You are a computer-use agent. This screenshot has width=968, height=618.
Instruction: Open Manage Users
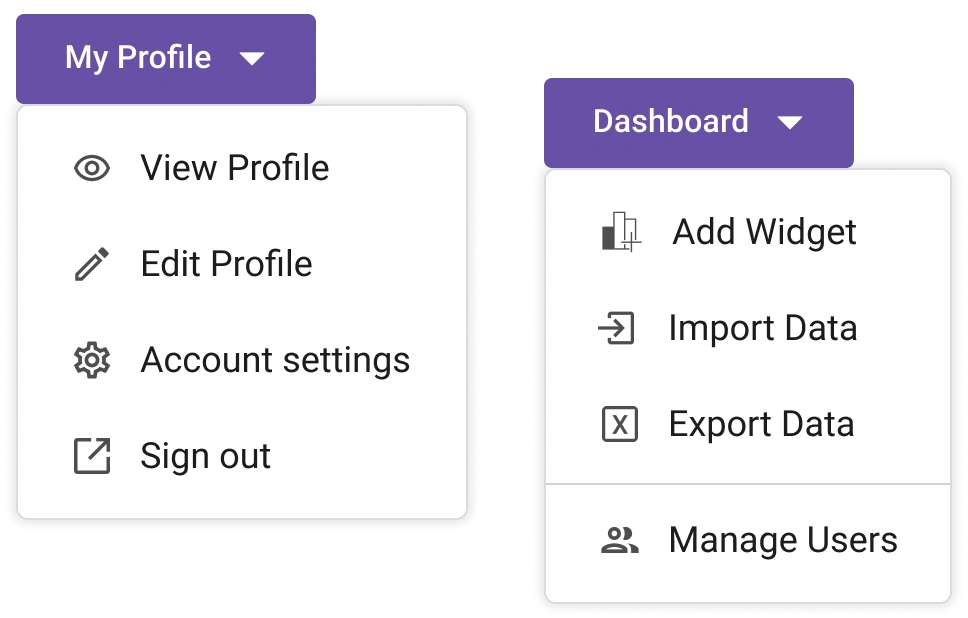pyautogui.click(x=783, y=539)
